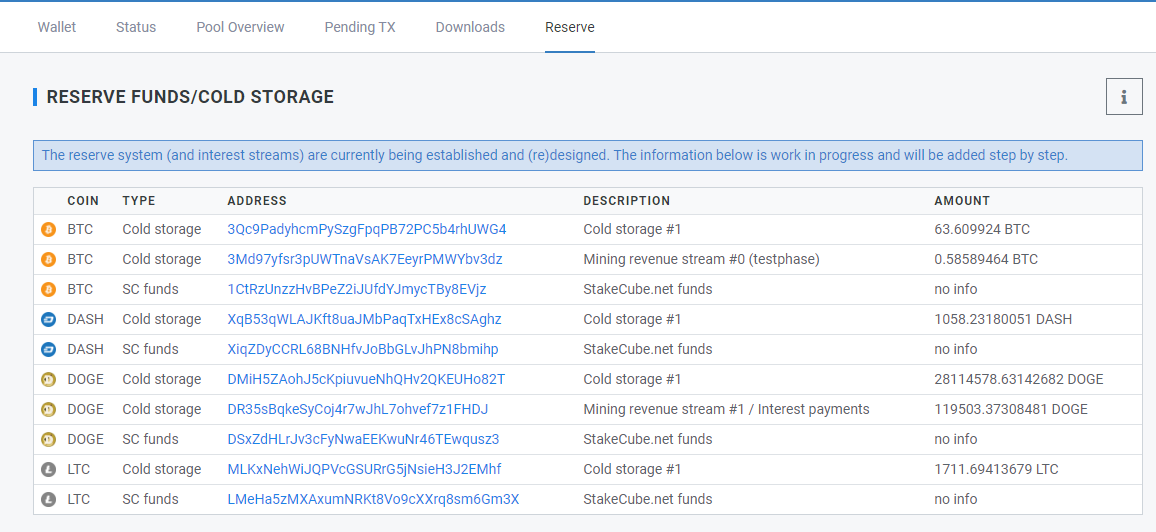
Task: Click the AMOUNT column header
Action: point(962,200)
